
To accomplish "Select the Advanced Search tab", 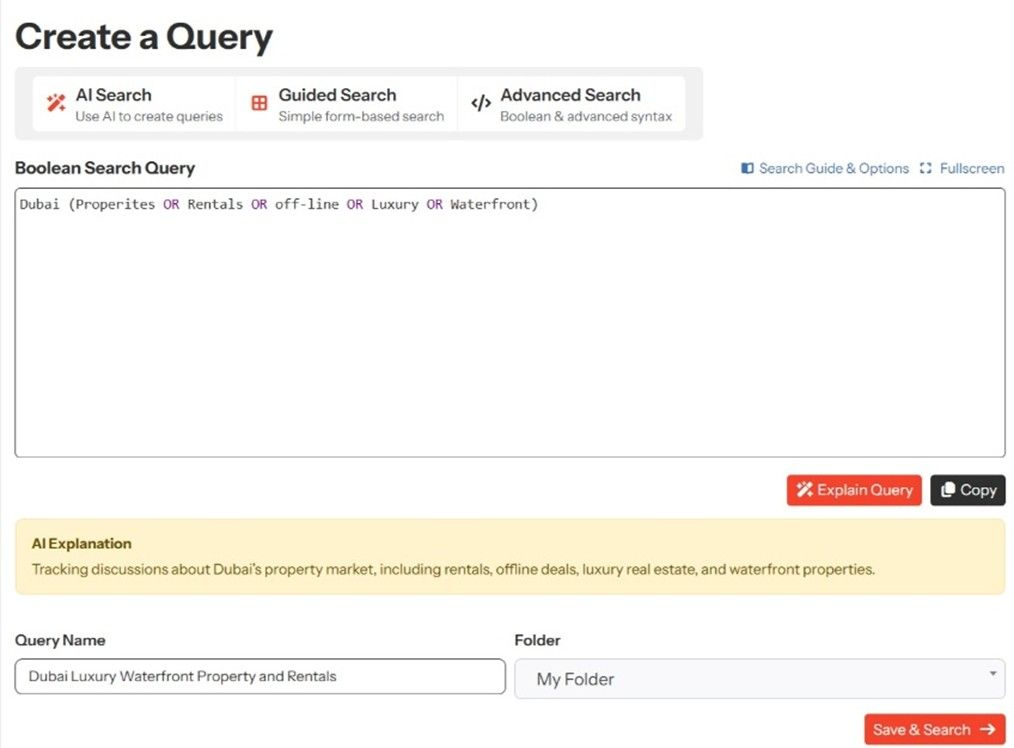I will click(571, 104).
